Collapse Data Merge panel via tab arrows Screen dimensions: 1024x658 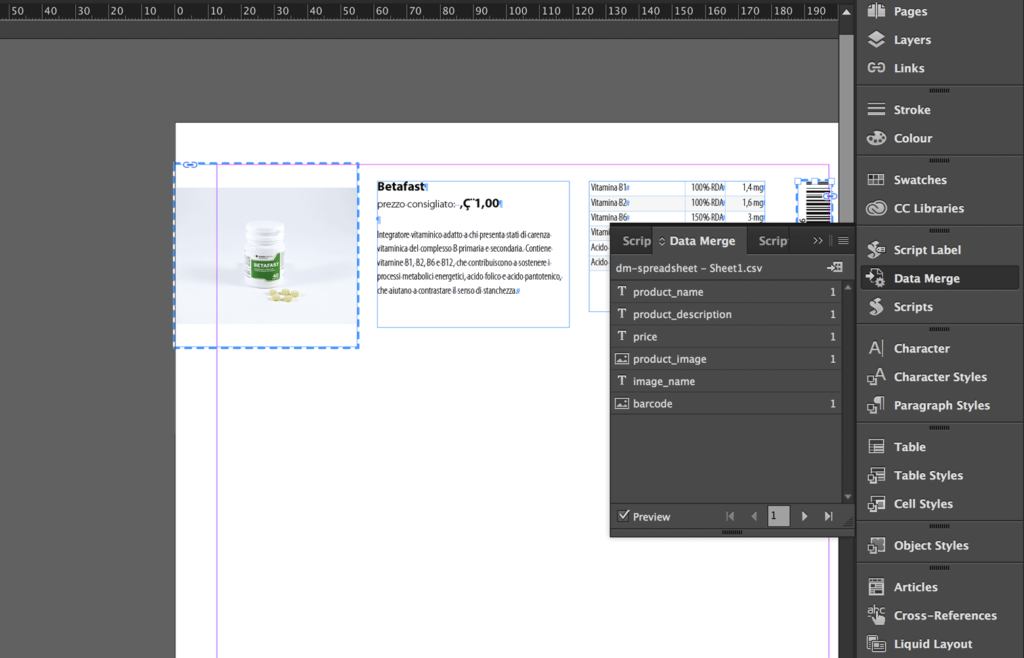click(662, 242)
